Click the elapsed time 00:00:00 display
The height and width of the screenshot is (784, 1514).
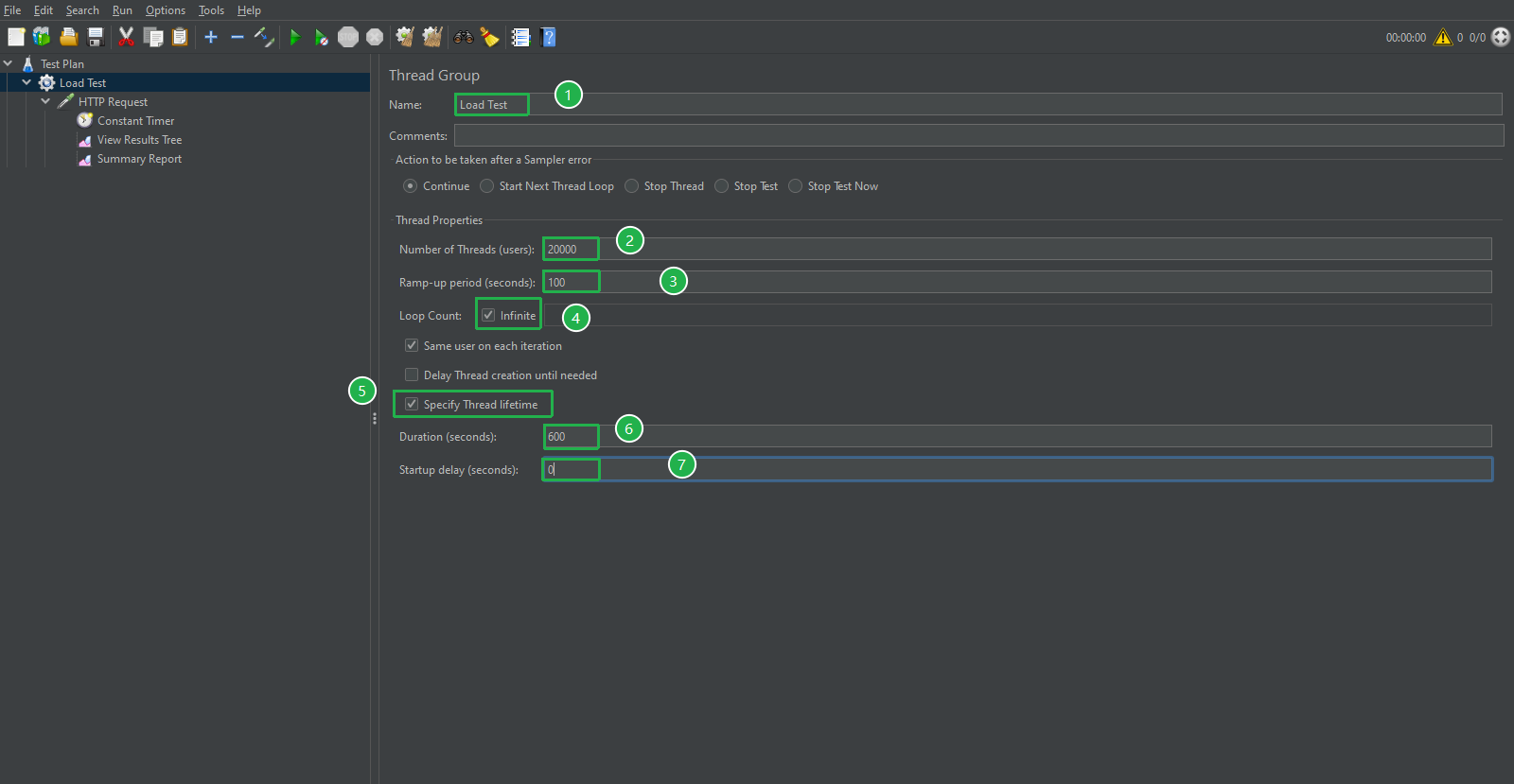click(1406, 38)
